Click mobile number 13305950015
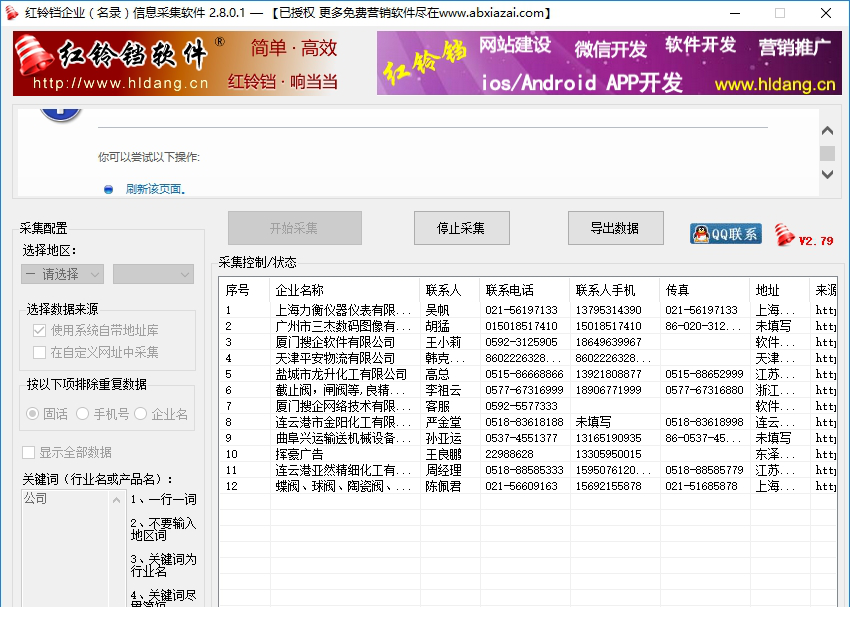Image resolution: width=850 pixels, height=631 pixels. [x=608, y=454]
